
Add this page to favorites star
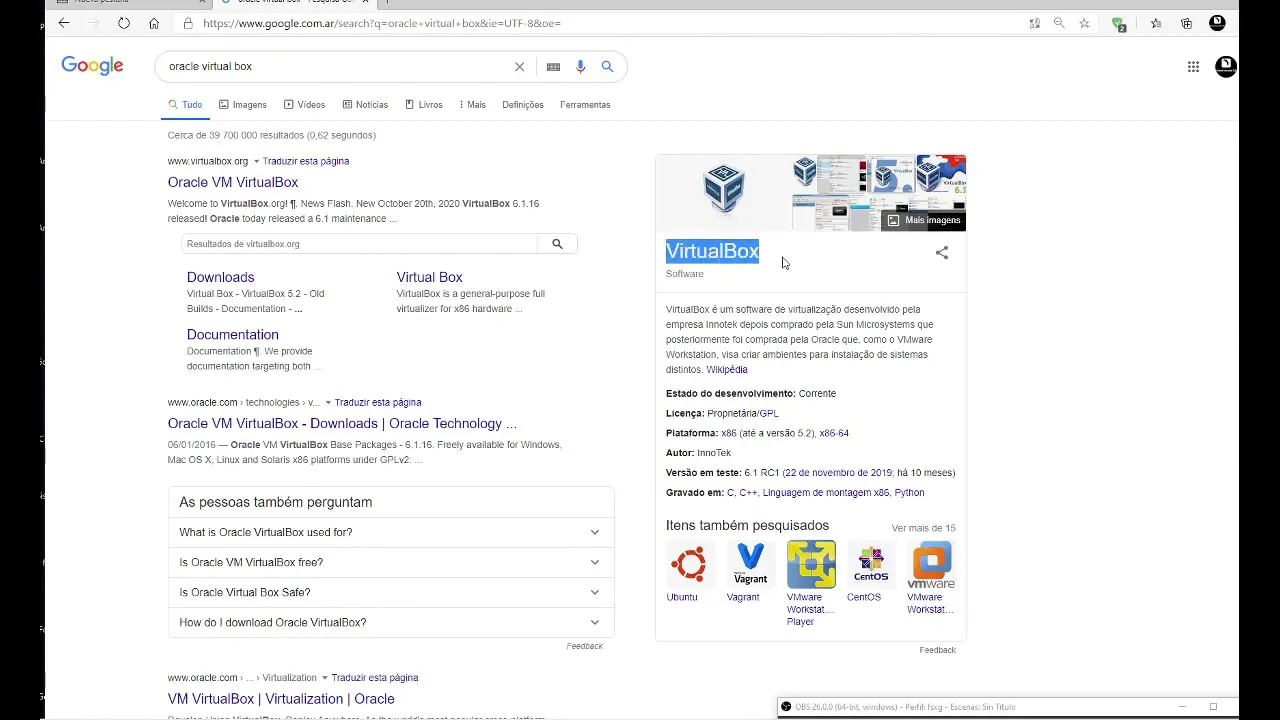click(x=1084, y=23)
